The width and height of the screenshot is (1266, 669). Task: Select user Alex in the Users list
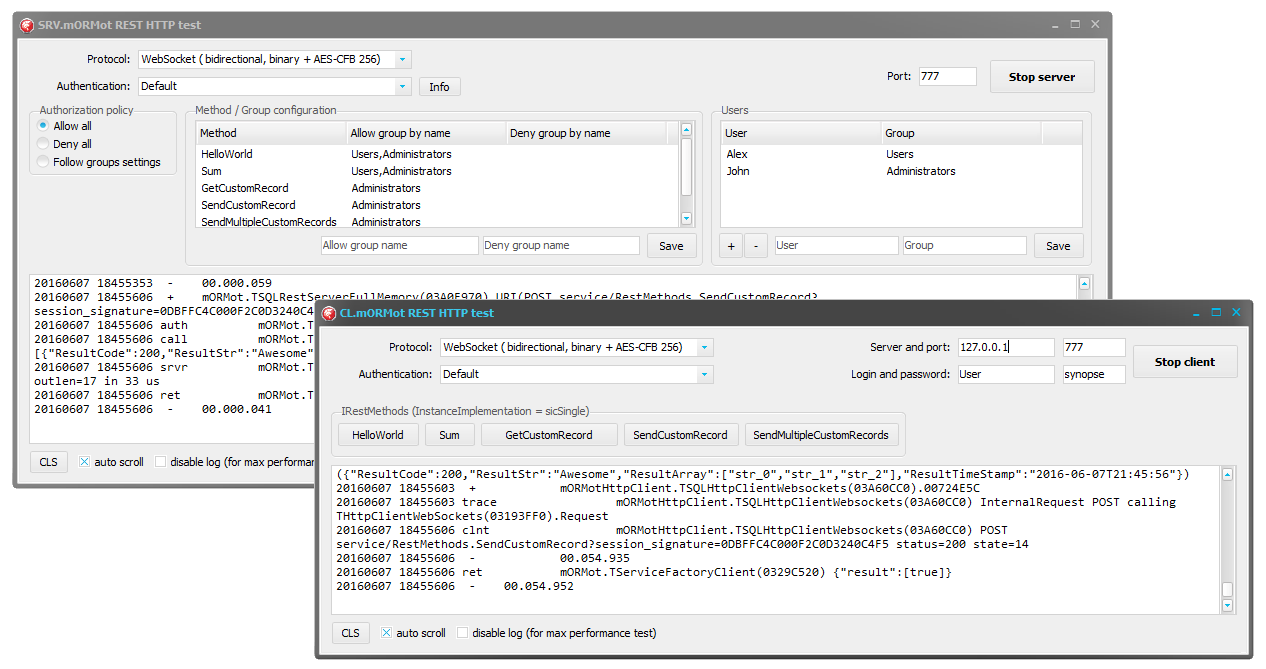point(737,154)
